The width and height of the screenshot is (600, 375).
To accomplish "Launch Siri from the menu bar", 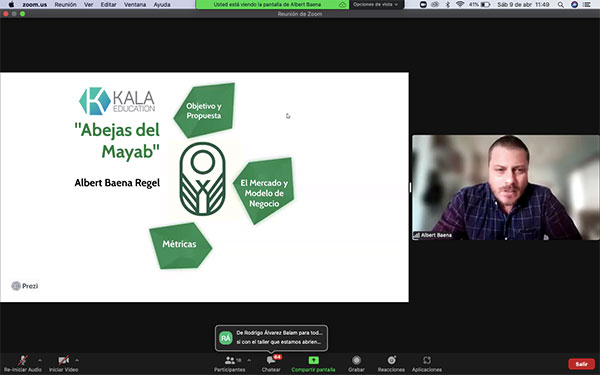I will pos(574,5).
